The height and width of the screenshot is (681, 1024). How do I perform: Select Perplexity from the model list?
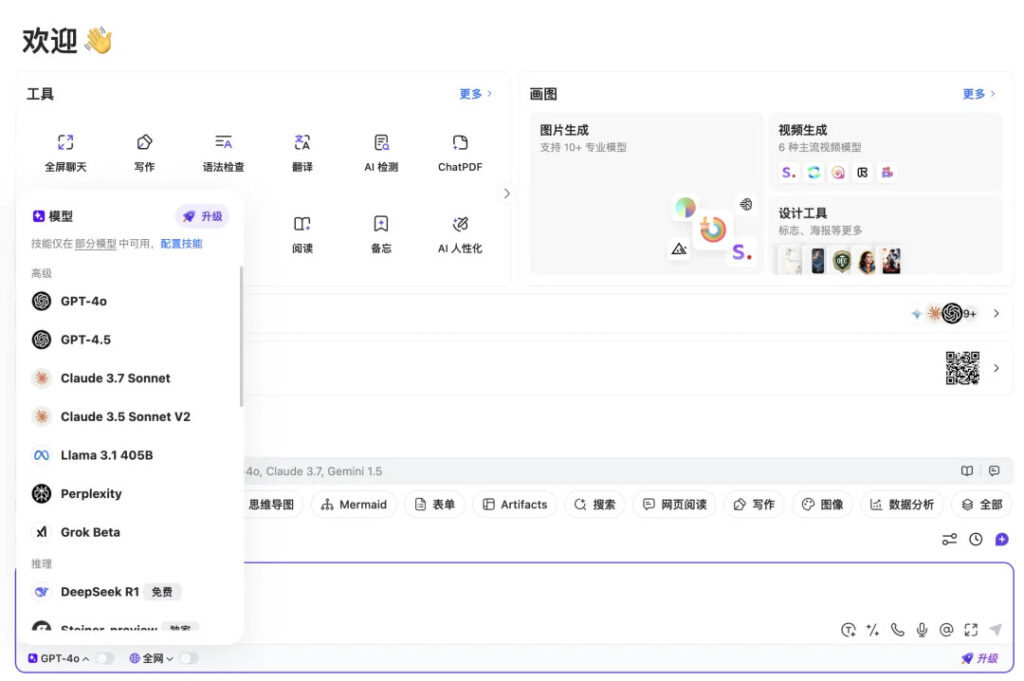(x=131, y=494)
